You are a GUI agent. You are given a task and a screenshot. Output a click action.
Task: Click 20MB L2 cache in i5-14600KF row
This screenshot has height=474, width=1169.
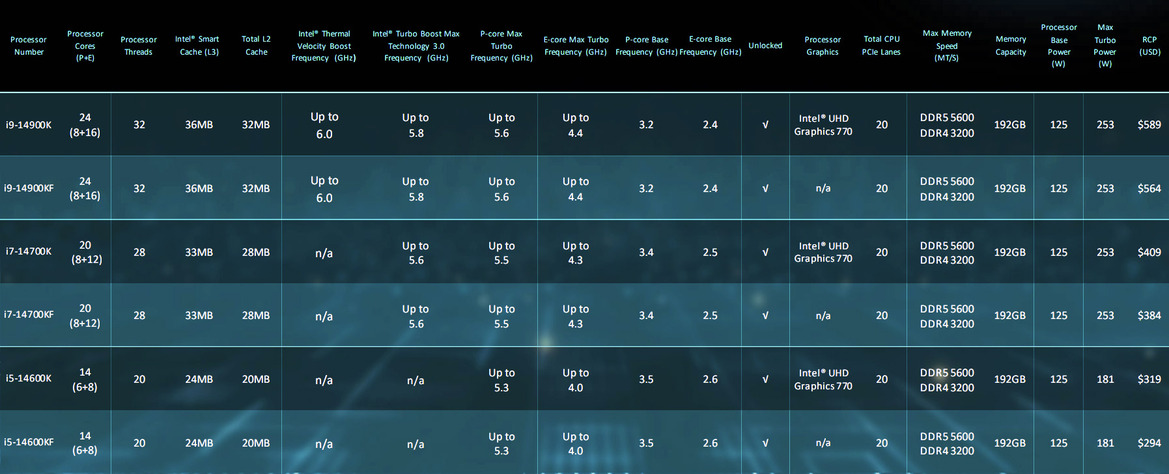tap(256, 443)
